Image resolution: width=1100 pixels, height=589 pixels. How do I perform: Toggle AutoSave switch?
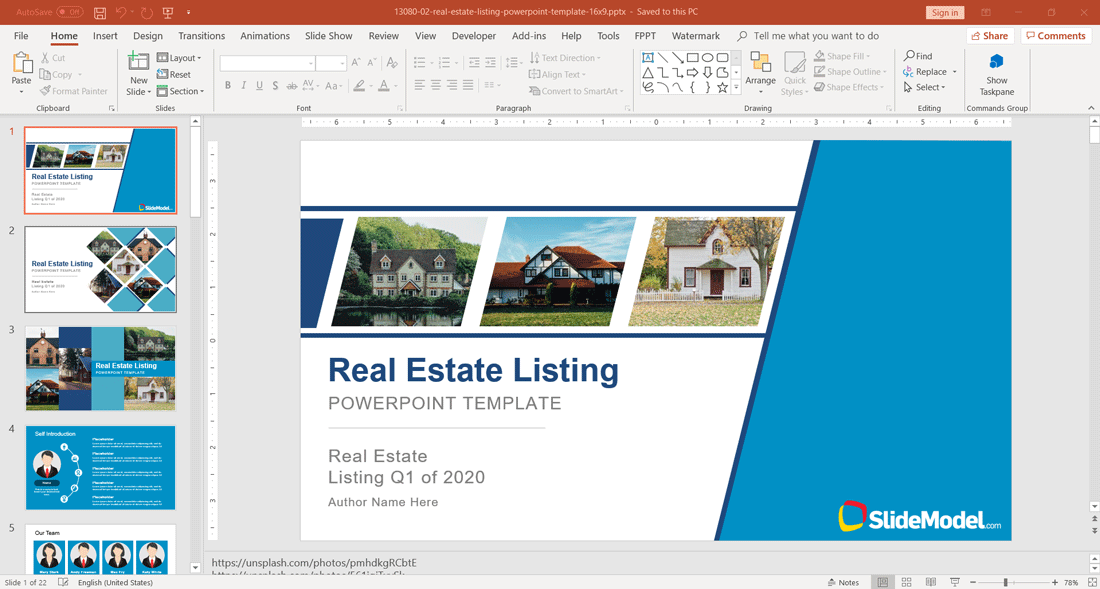coord(69,13)
